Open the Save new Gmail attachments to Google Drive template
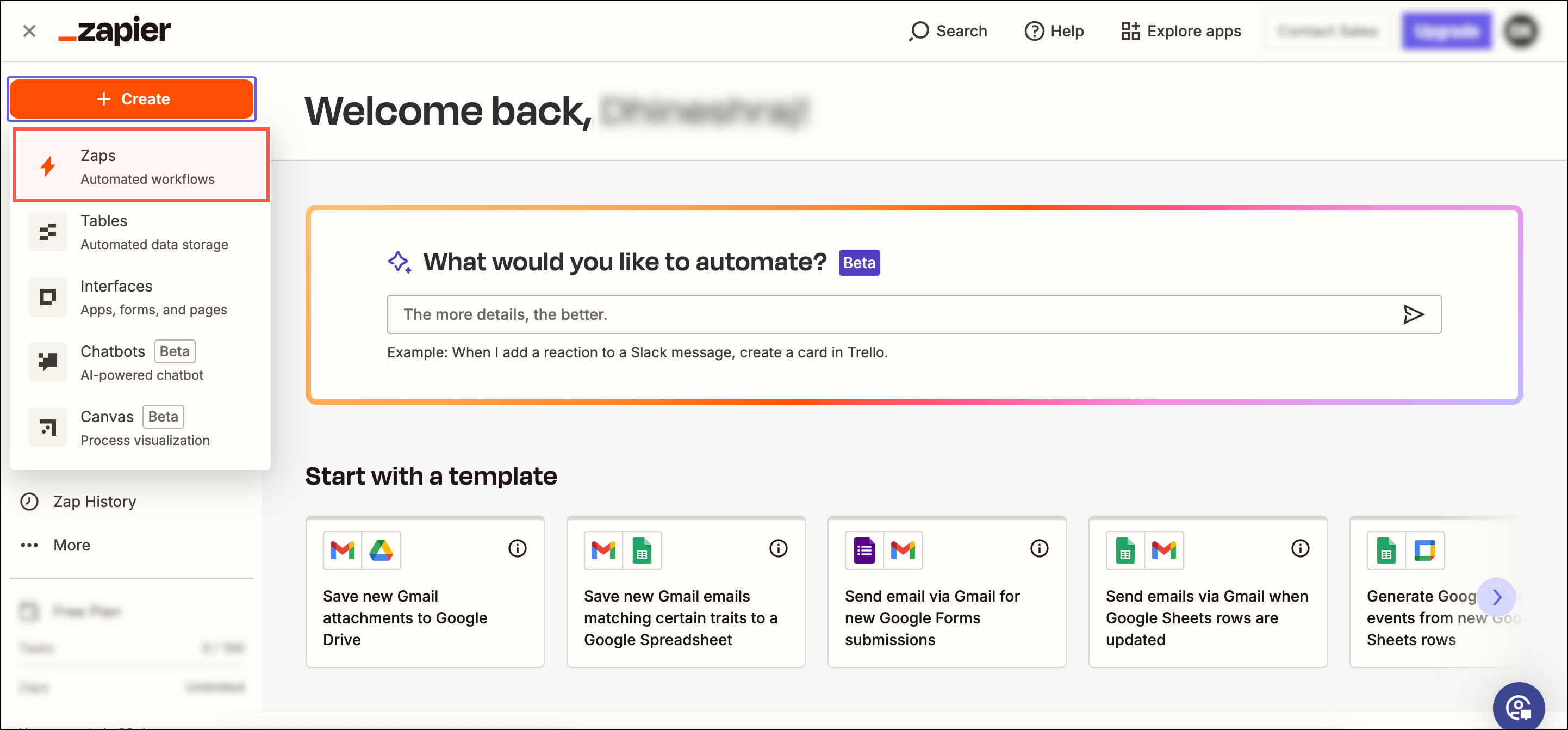 [x=425, y=592]
